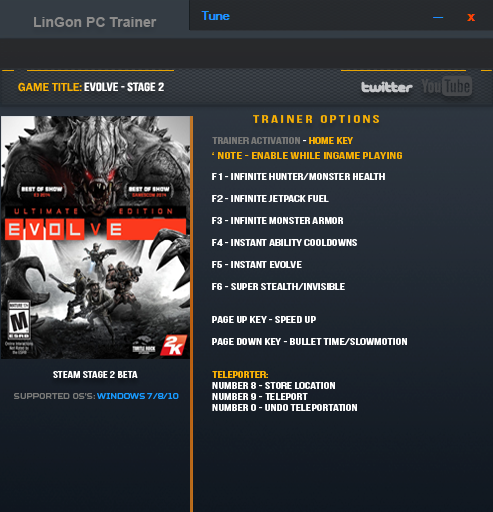Select F5 - Instant Evolve option

tap(257, 265)
